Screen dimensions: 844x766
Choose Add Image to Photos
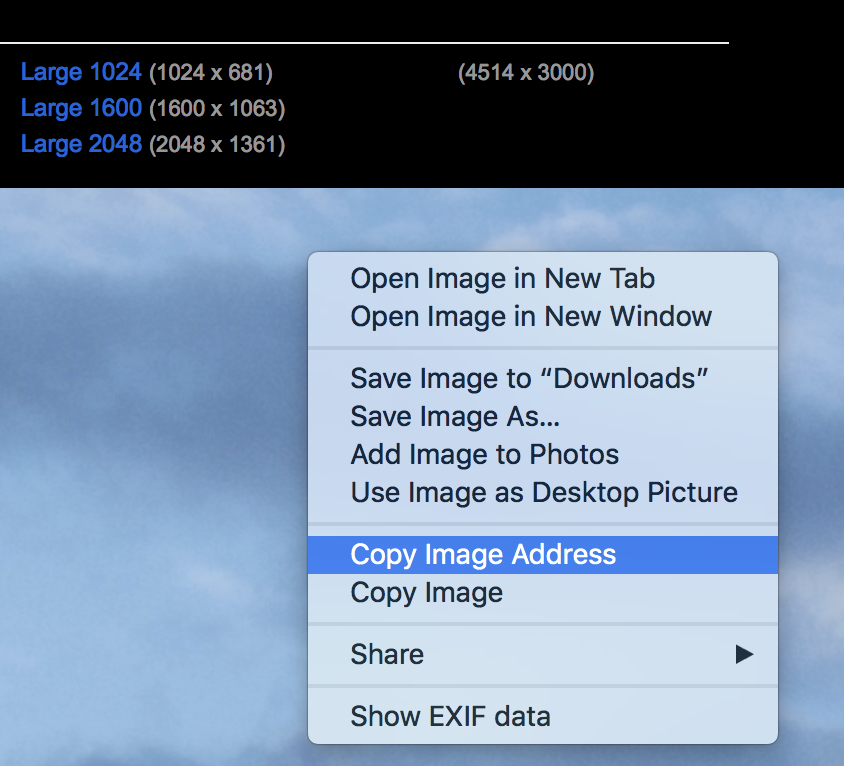point(543,454)
